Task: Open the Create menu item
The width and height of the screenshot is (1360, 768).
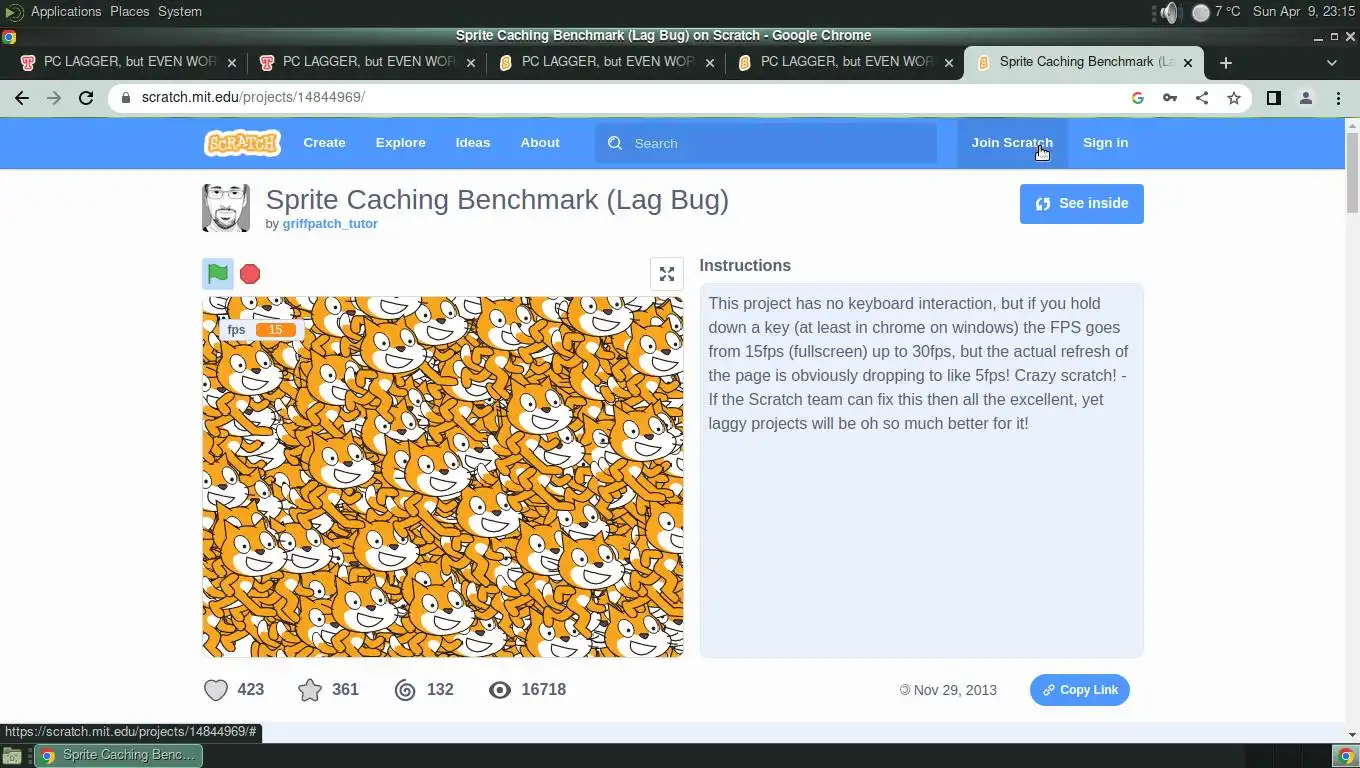Action: click(324, 143)
